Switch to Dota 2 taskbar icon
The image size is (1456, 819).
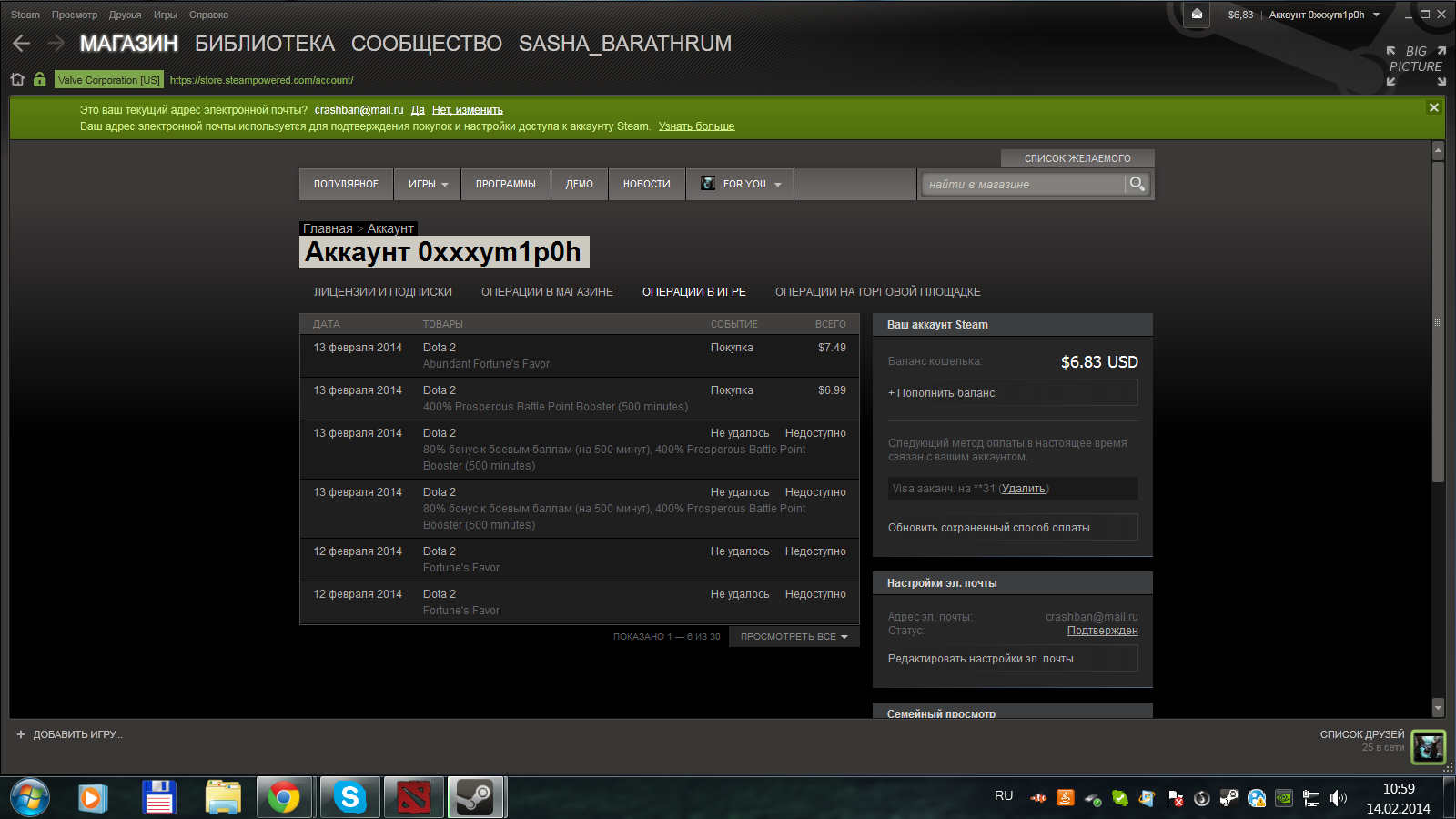[x=414, y=798]
